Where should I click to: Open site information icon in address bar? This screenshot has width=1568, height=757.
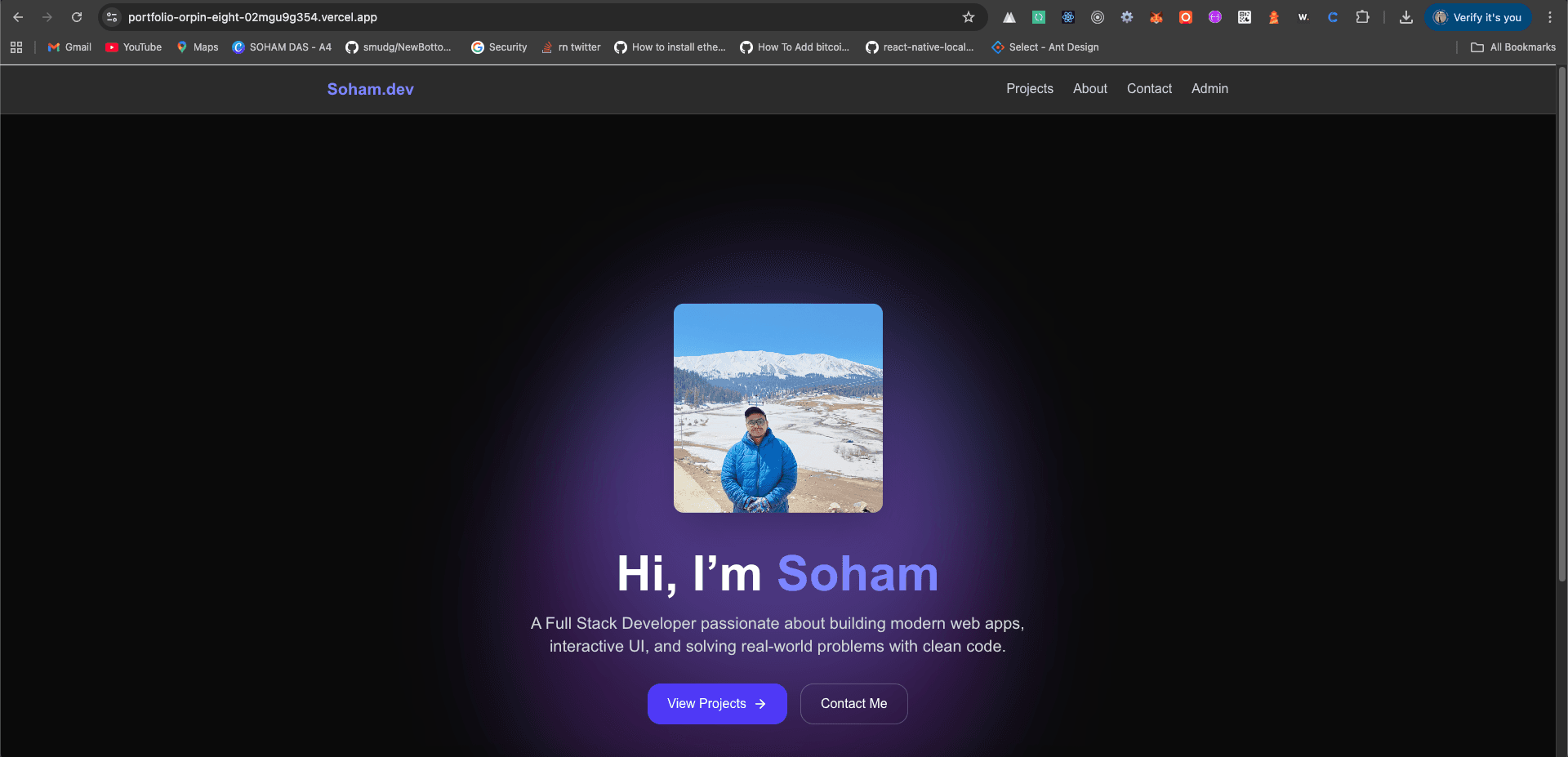112,17
